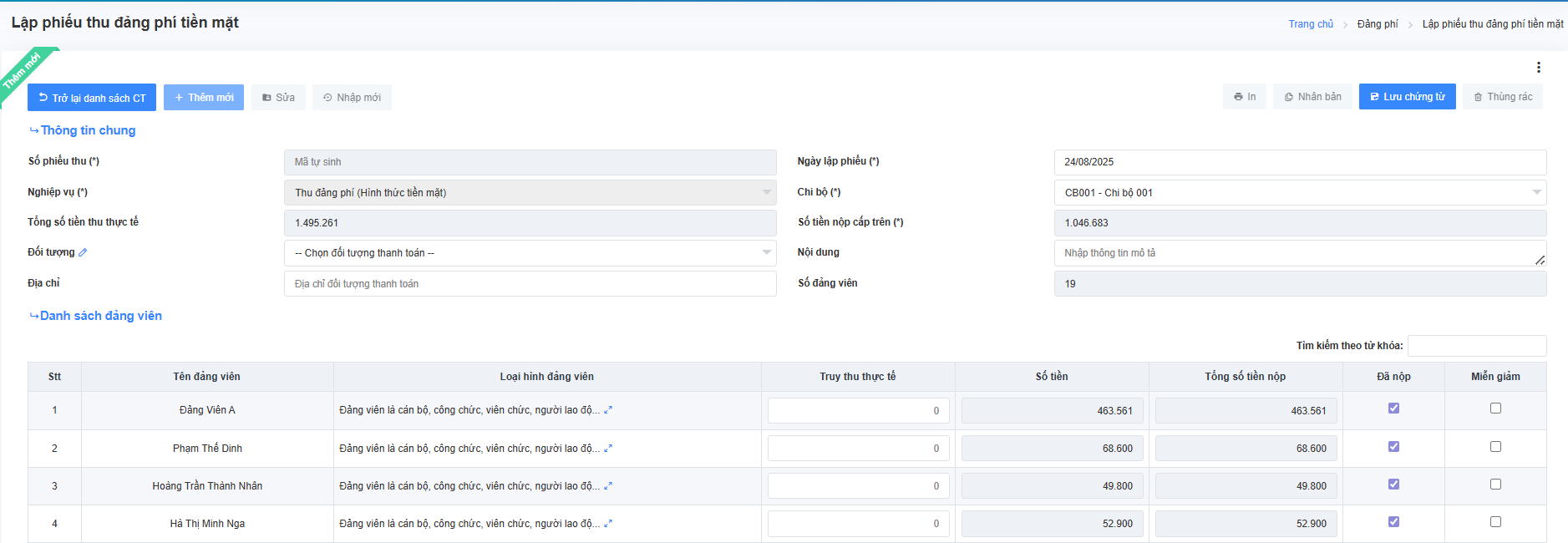Image resolution: width=1568 pixels, height=543 pixels.
Task: Expand membership type details for Phạm Thế Dinh
Action: tap(608, 449)
